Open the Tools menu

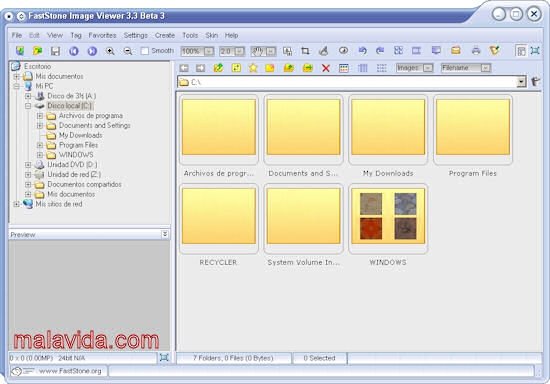[x=190, y=35]
